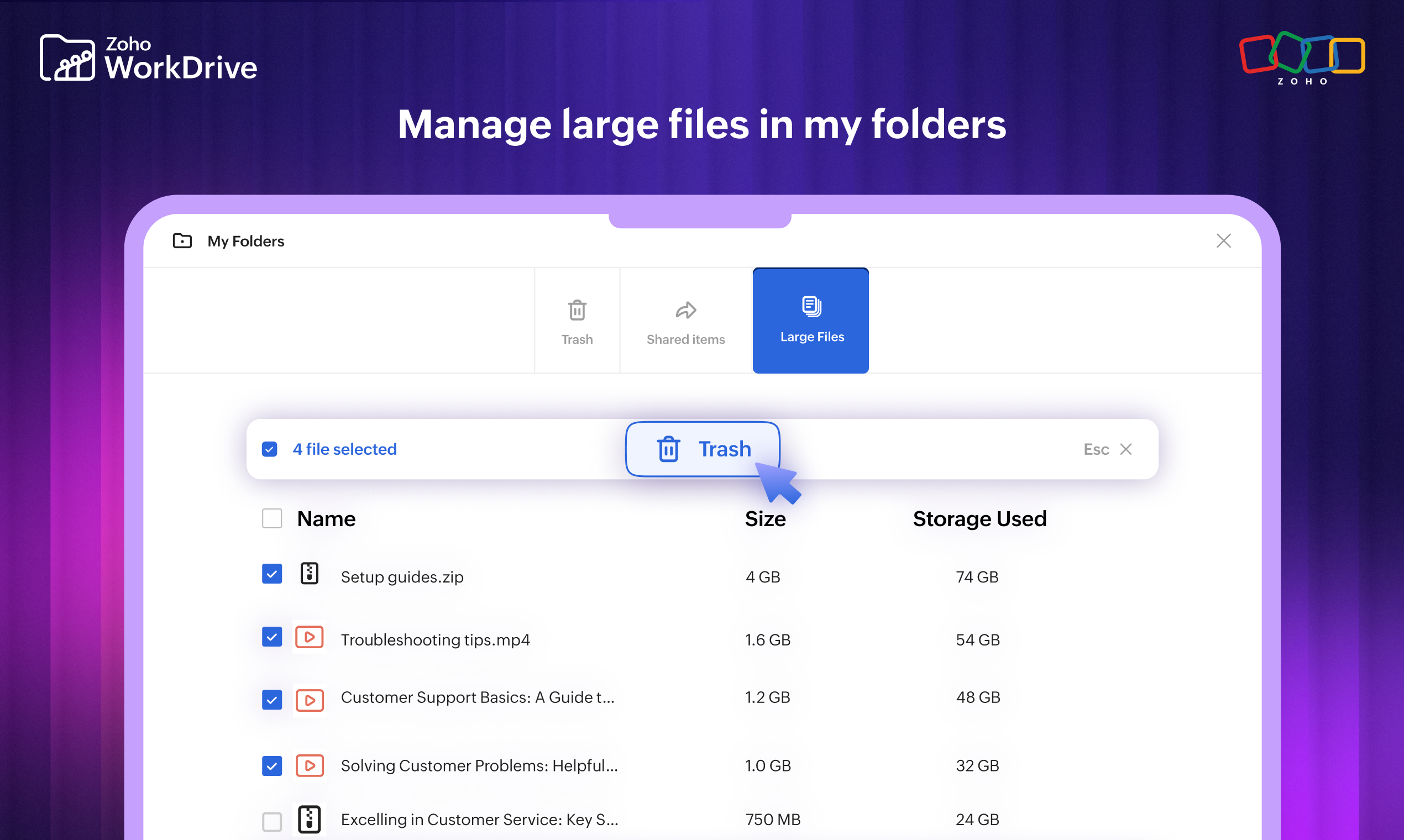Uncheck the Setup guides.zip checkbox
Image resolution: width=1404 pixels, height=840 pixels.
tap(272, 573)
